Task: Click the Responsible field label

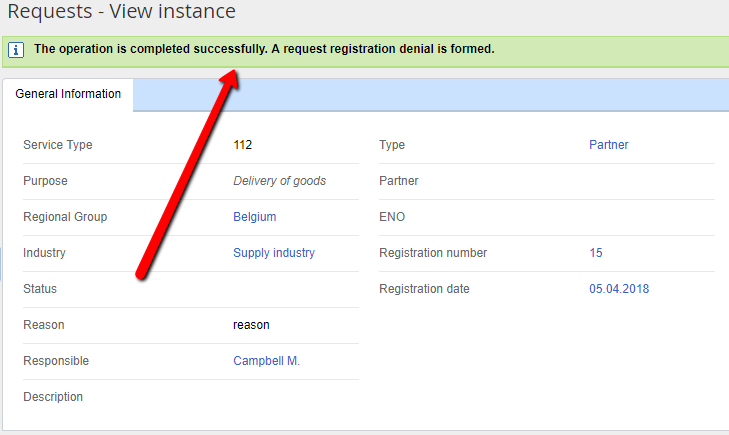Action: click(56, 361)
